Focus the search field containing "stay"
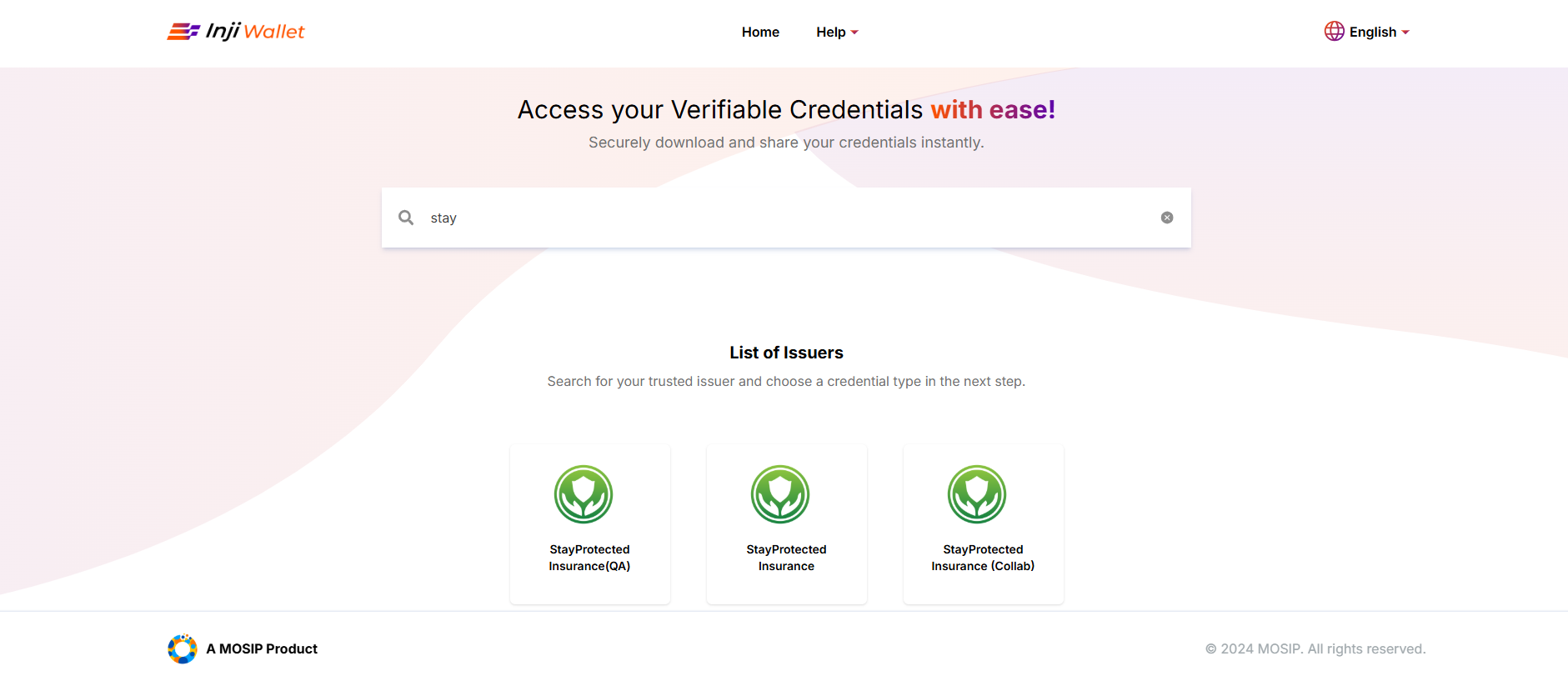 784,218
